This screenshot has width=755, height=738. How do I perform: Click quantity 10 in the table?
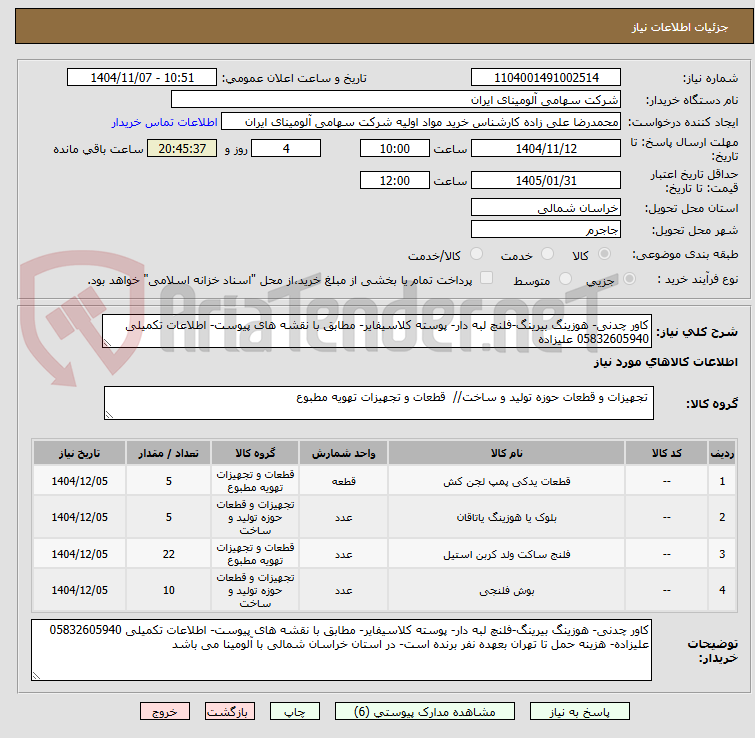[169, 590]
